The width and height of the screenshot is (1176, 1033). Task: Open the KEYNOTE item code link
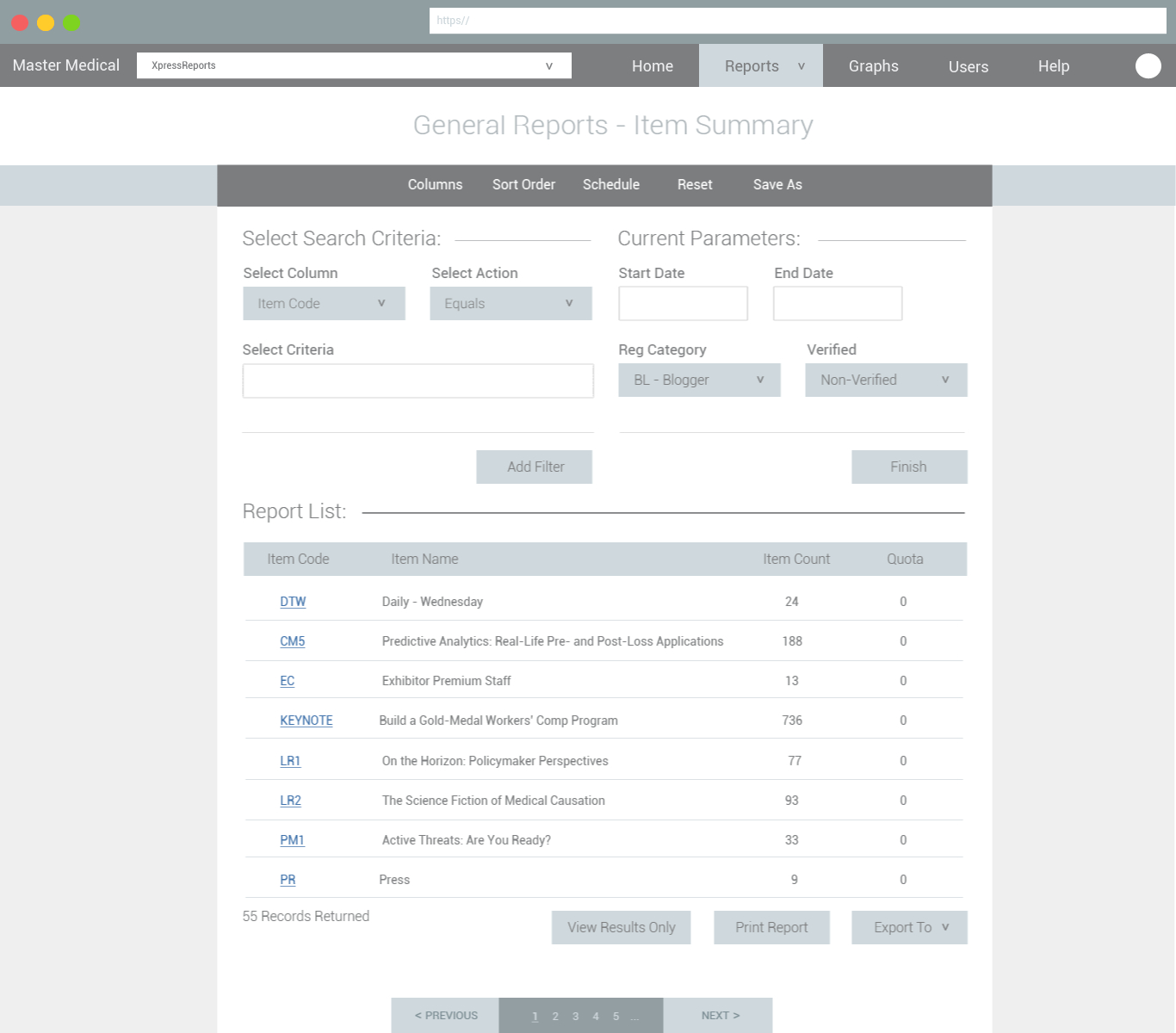click(306, 721)
